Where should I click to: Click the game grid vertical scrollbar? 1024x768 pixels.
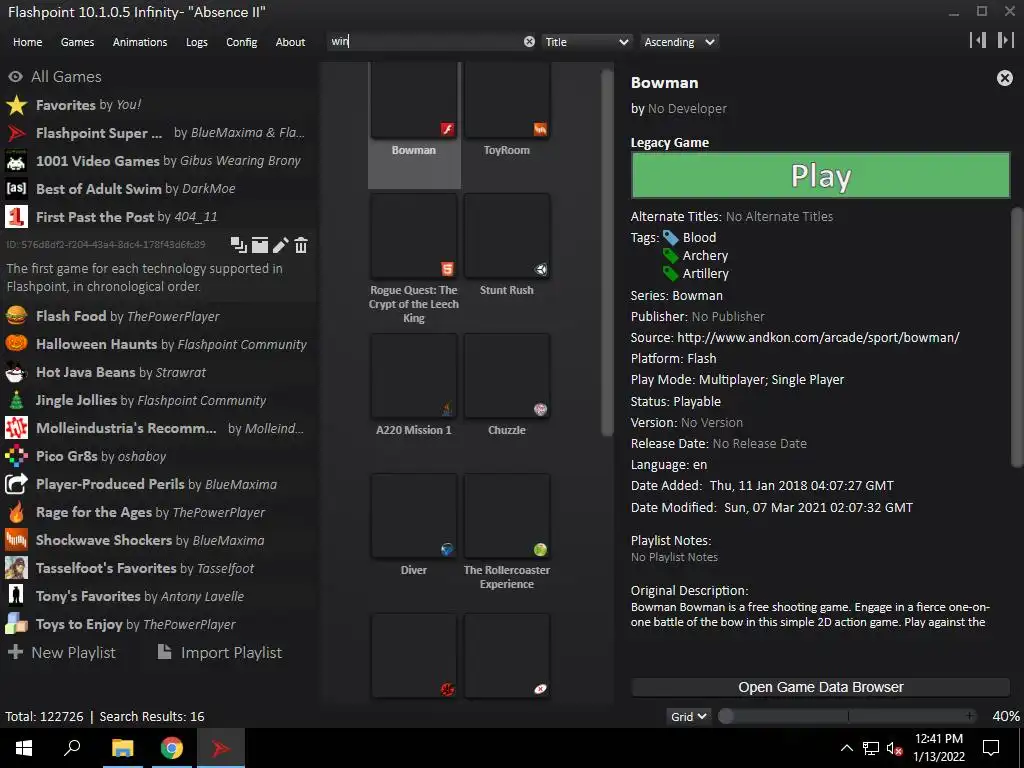[607, 251]
